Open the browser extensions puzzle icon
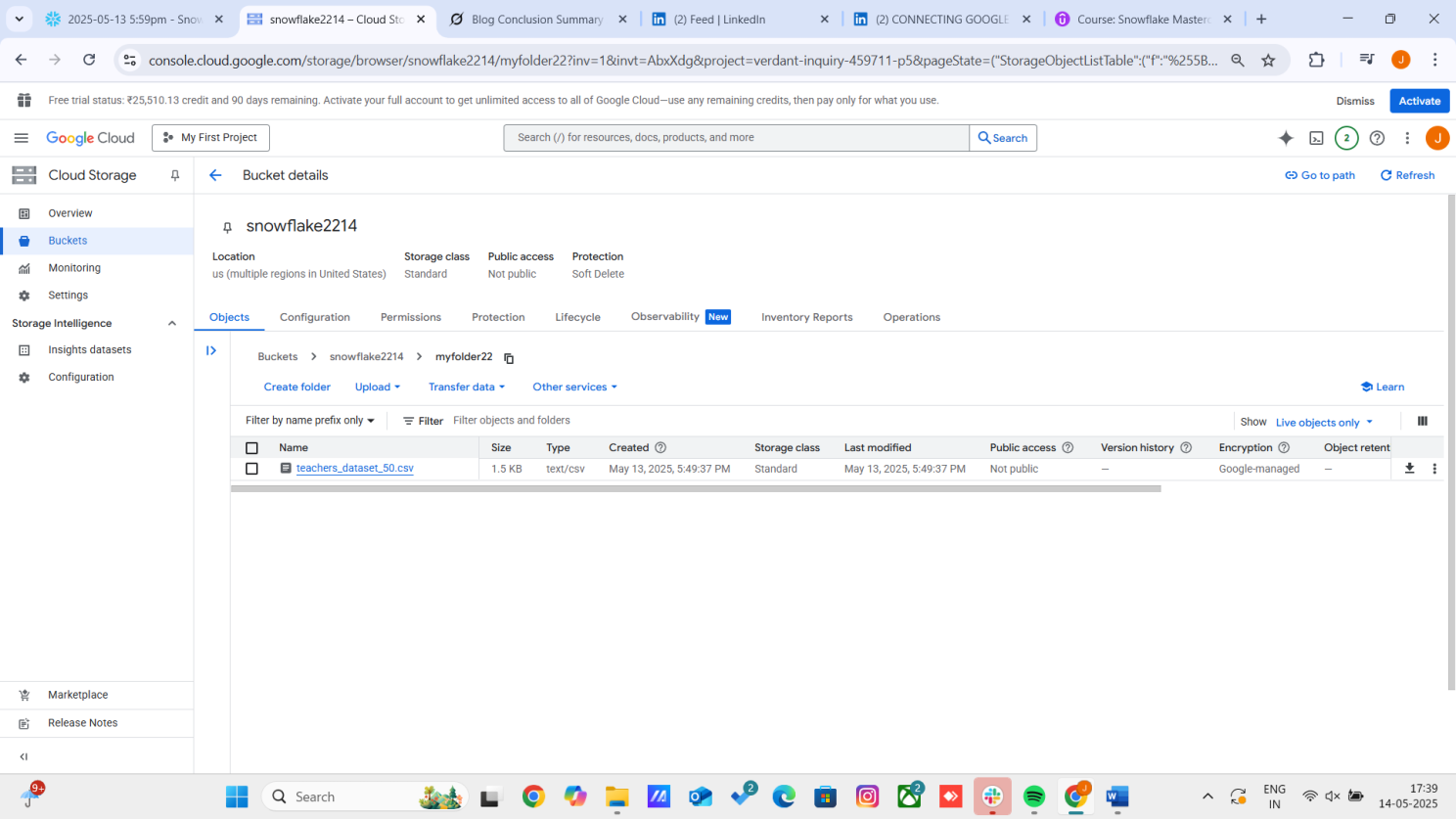1456x819 pixels. click(1316, 60)
